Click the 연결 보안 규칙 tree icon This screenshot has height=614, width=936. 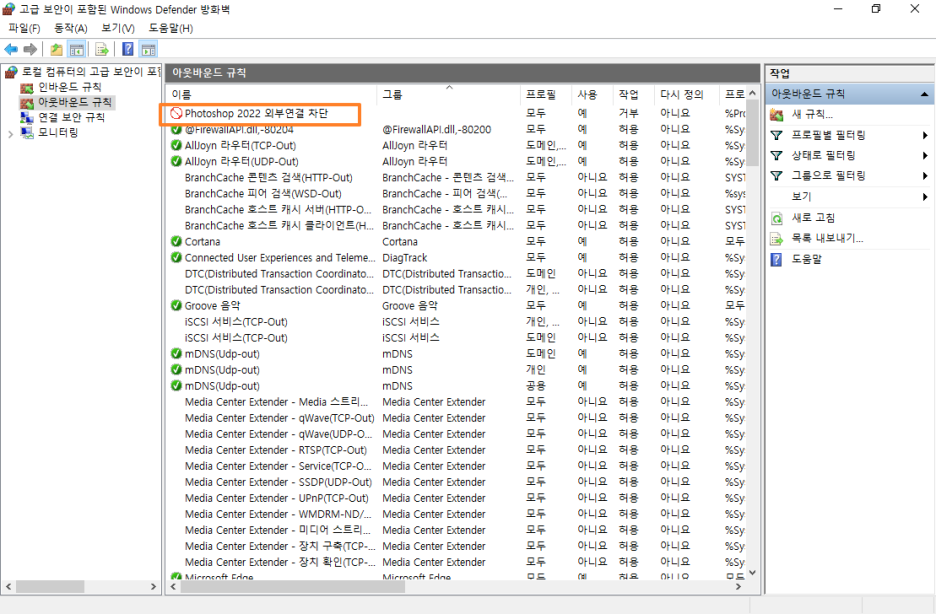[x=27, y=118]
